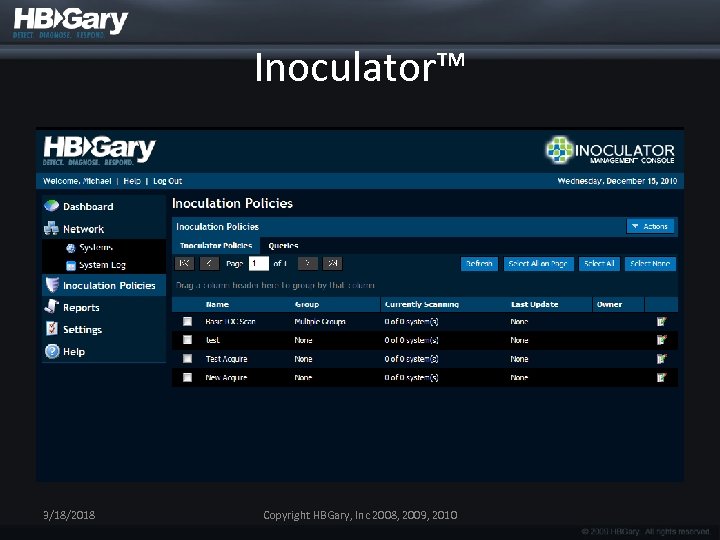The image size is (720, 540).
Task: Click the Help question mark icon
Action: 52,351
